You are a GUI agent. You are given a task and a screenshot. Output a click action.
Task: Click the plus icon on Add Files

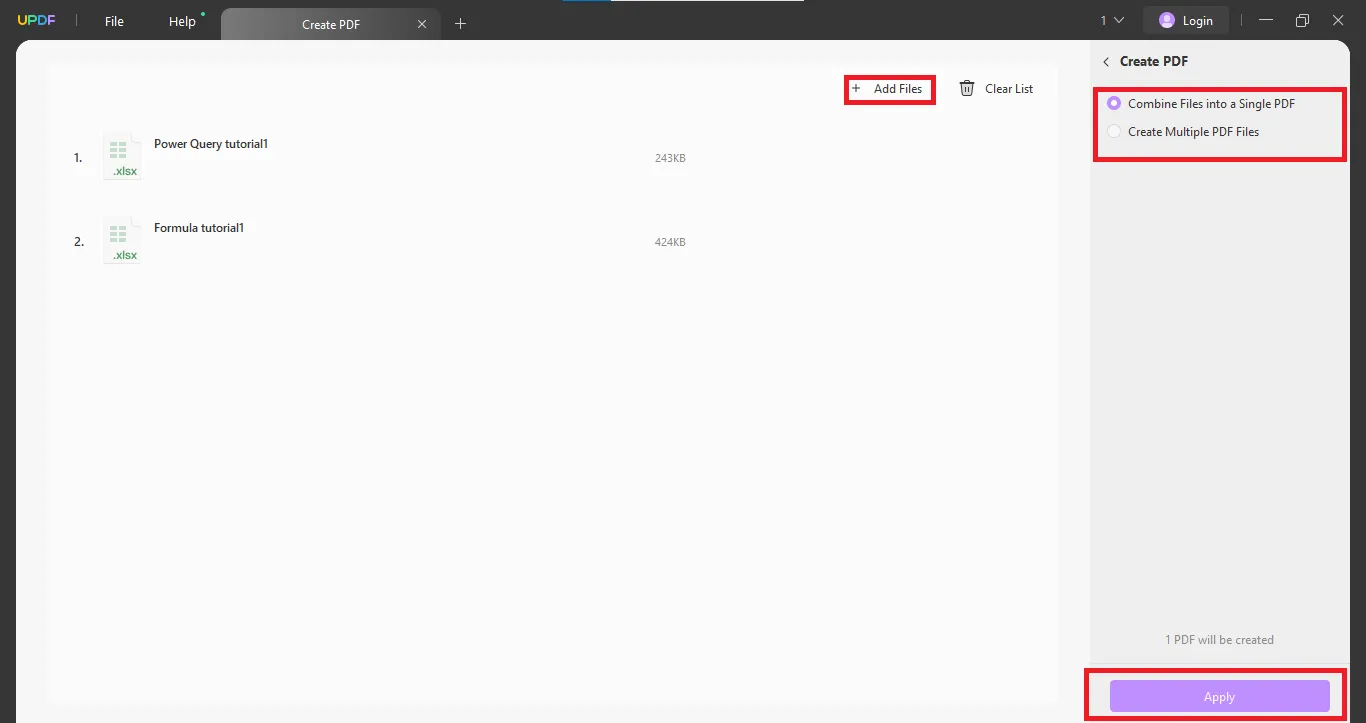point(857,89)
